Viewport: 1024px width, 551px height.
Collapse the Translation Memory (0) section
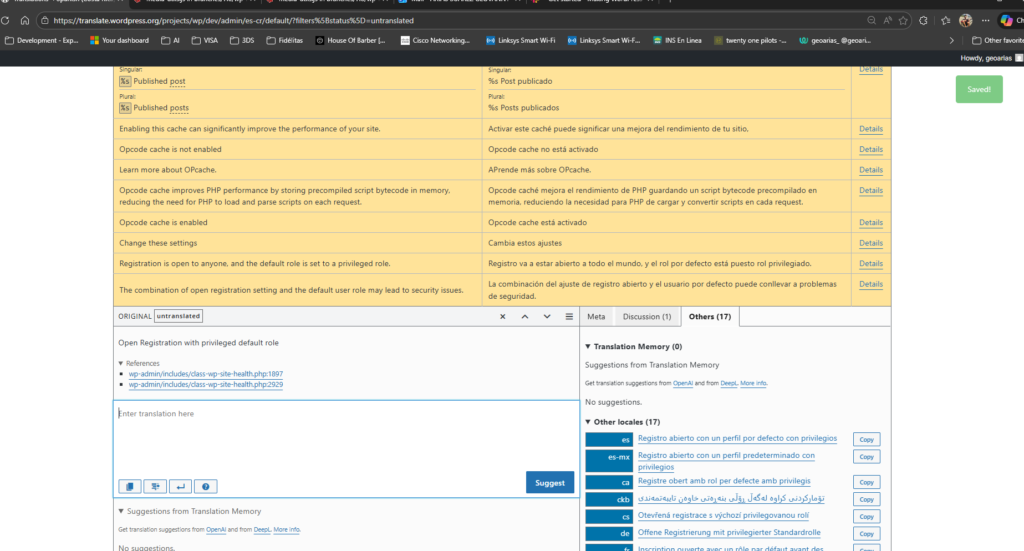point(588,346)
